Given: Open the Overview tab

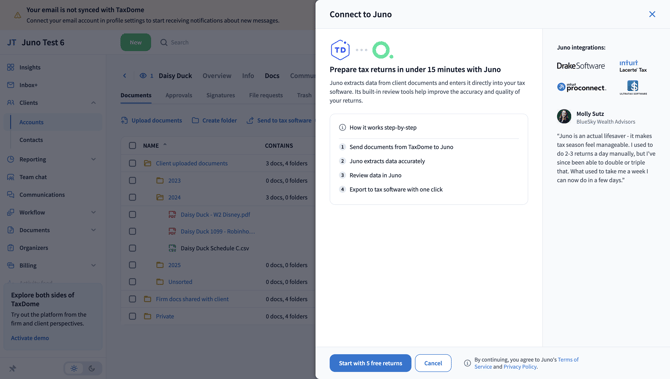Looking at the screenshot, I should (x=217, y=76).
